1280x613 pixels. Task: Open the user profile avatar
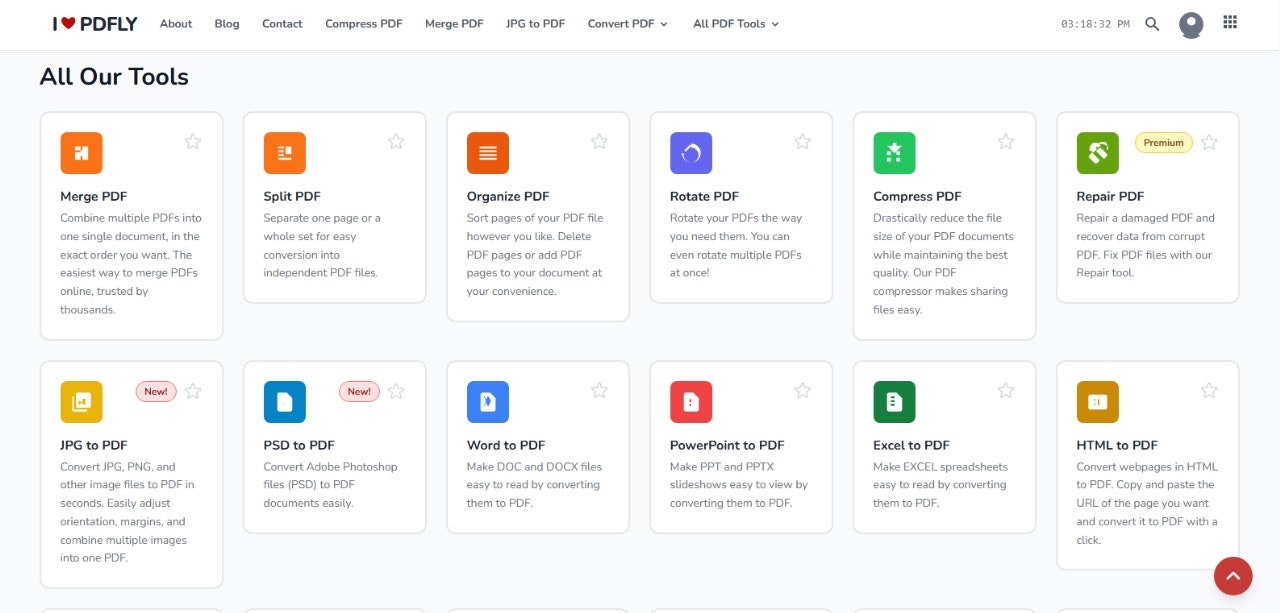point(1191,24)
